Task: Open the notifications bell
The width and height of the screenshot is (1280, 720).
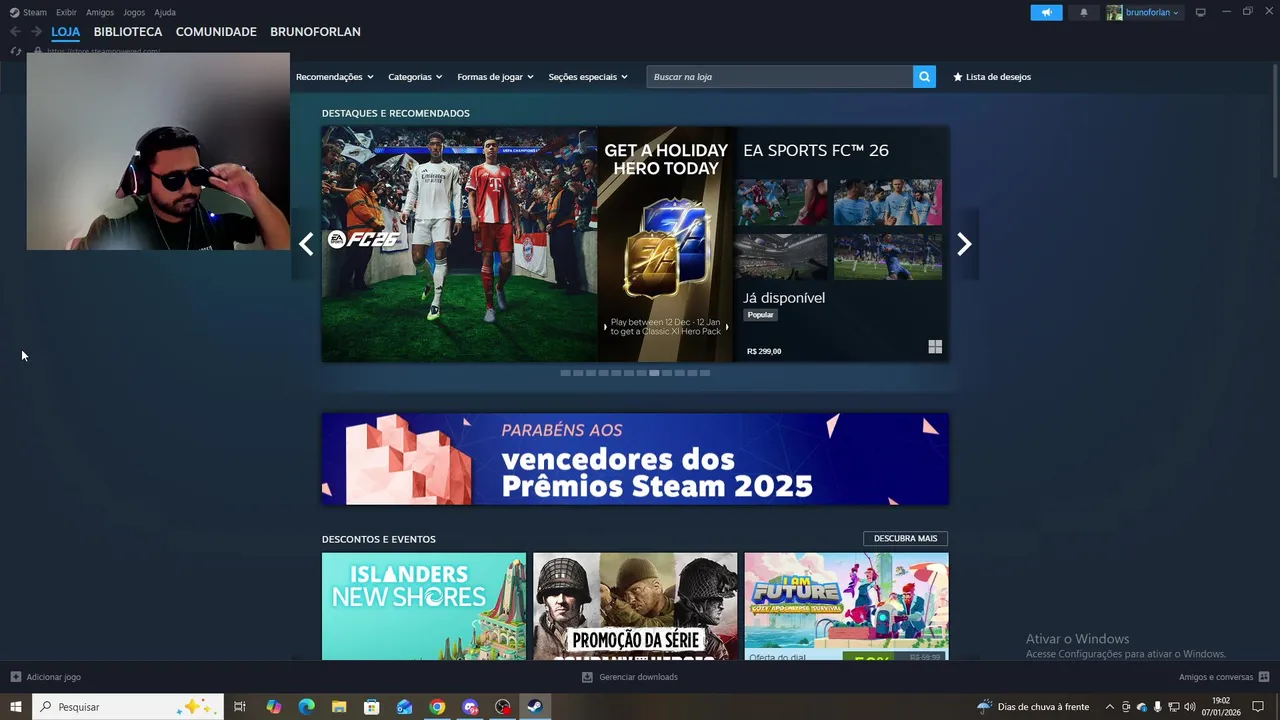Action: [1084, 12]
